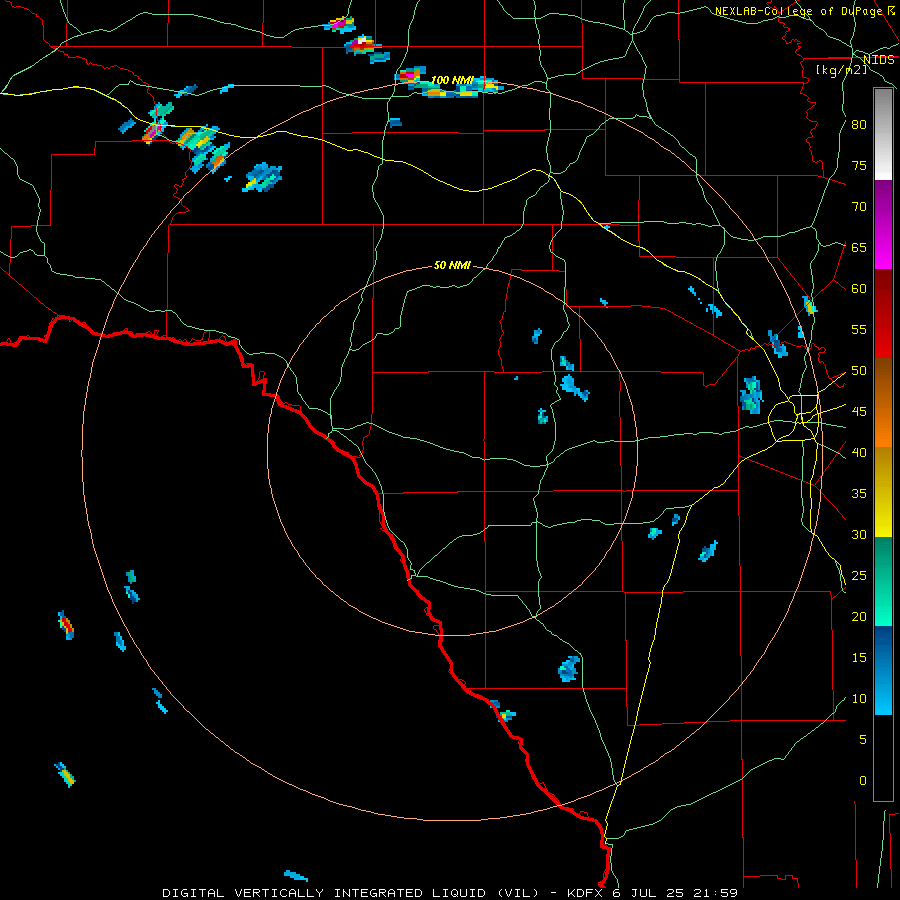
Task: Pick the magenta-purple segment of the color bar
Action: pos(883,224)
